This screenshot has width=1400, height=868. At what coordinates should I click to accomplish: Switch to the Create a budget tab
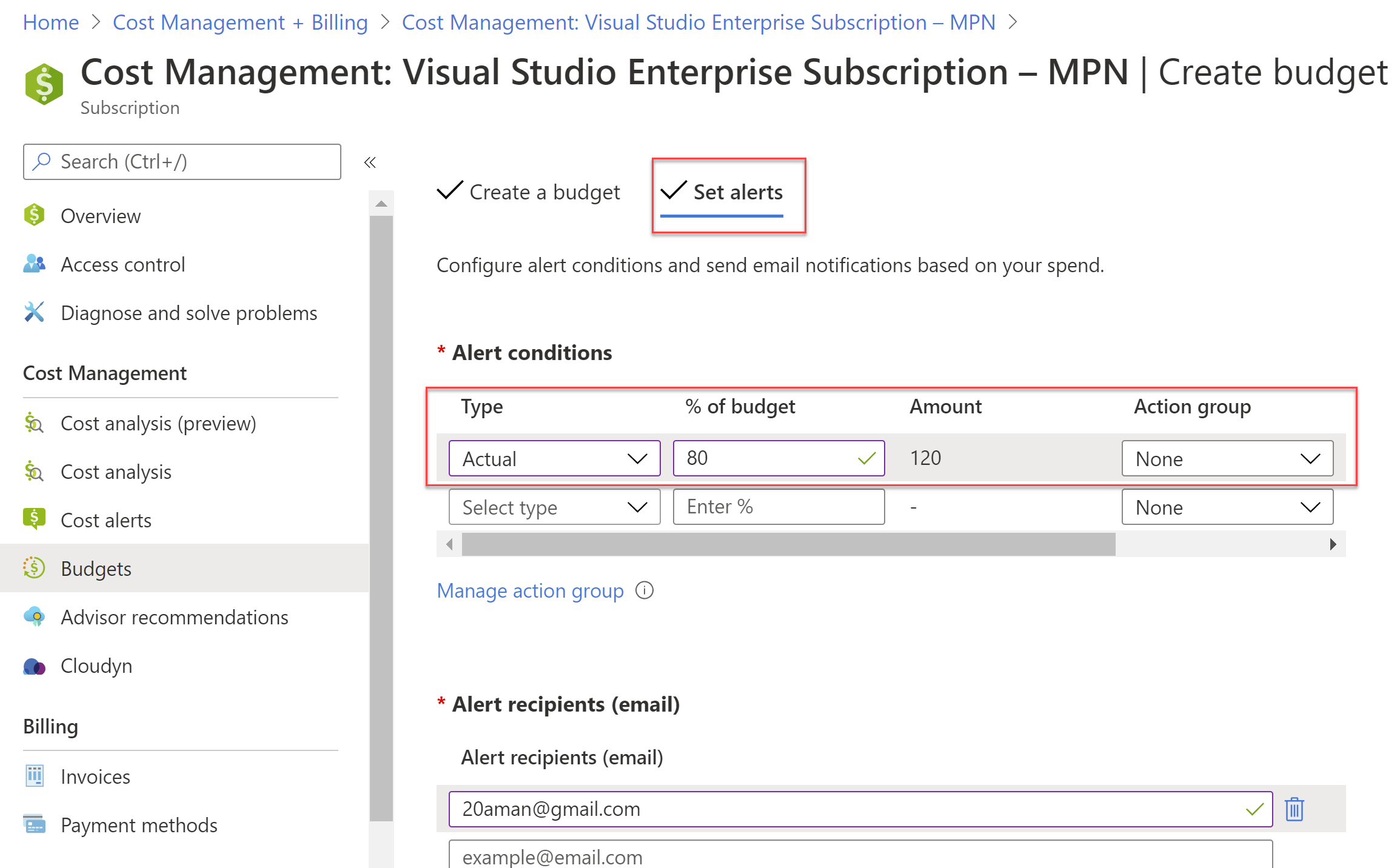coord(528,192)
